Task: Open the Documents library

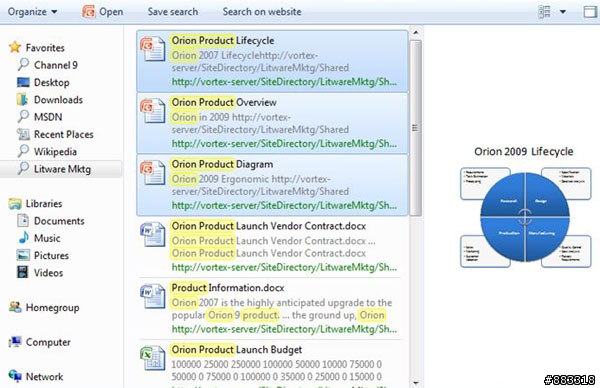Action: point(59,221)
